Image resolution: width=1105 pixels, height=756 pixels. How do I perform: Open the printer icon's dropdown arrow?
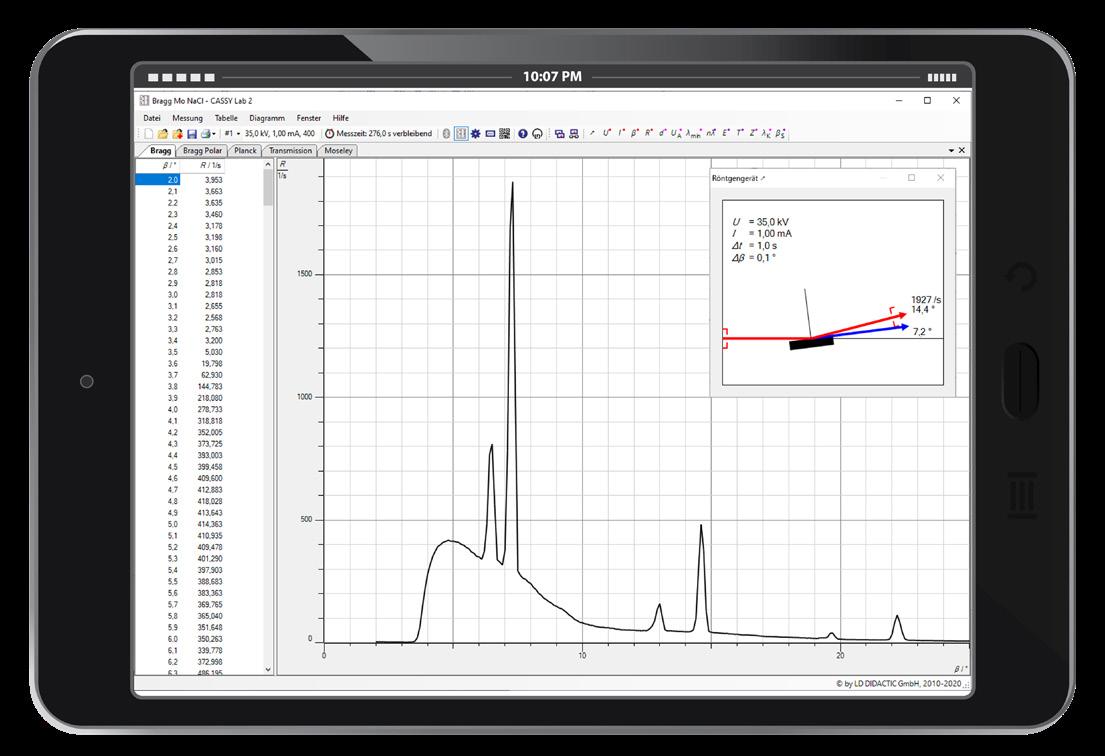214,134
